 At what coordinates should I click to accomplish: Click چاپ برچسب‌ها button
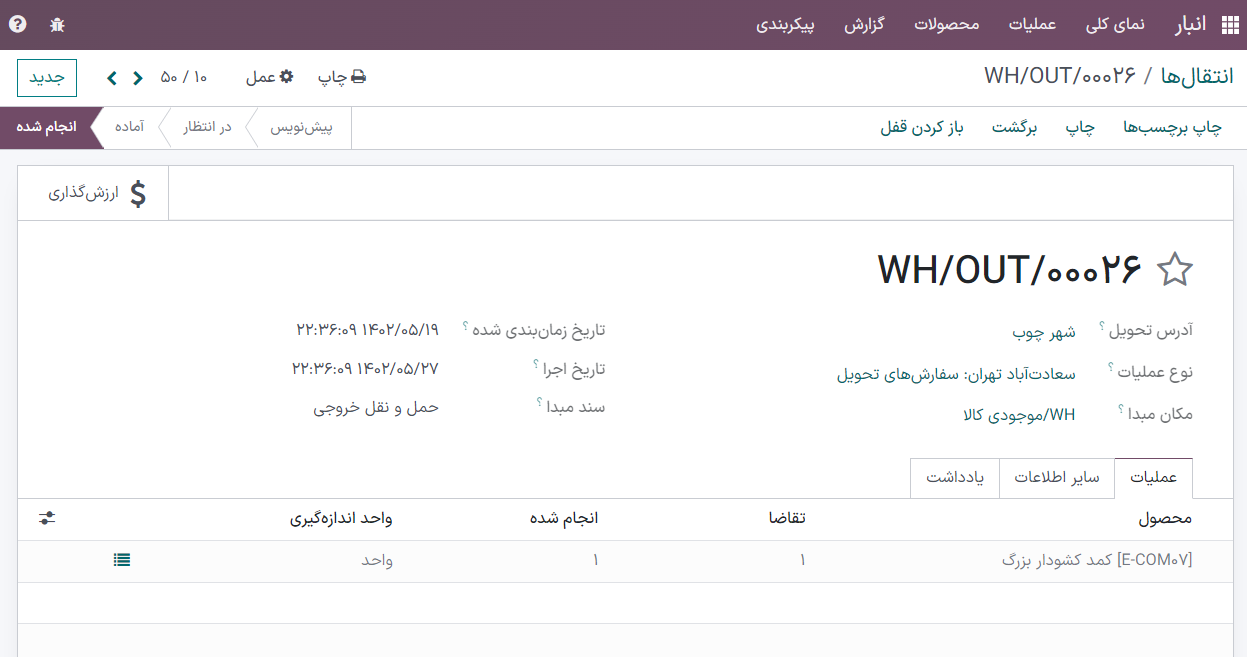tap(1173, 128)
